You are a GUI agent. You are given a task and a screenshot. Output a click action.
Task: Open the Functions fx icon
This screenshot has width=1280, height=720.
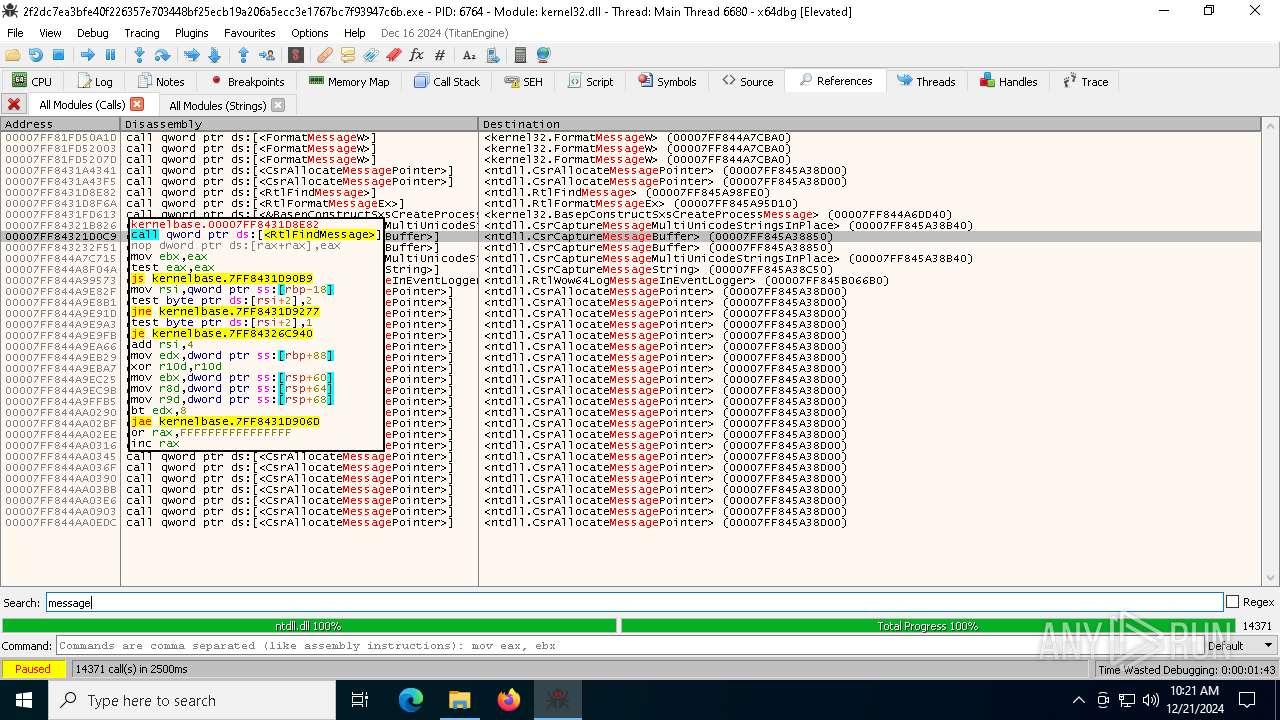[x=417, y=55]
